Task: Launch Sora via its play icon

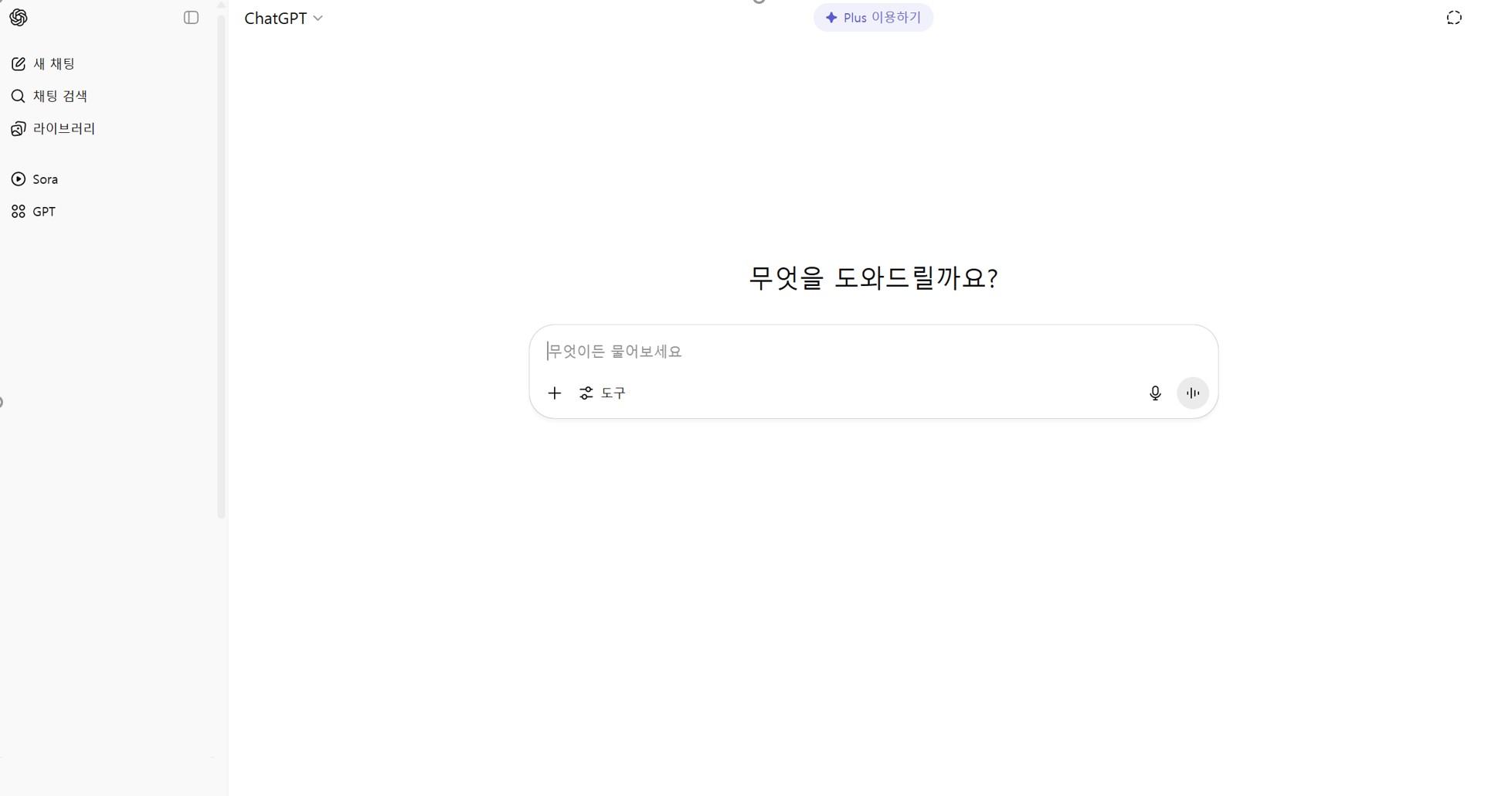Action: 18,179
